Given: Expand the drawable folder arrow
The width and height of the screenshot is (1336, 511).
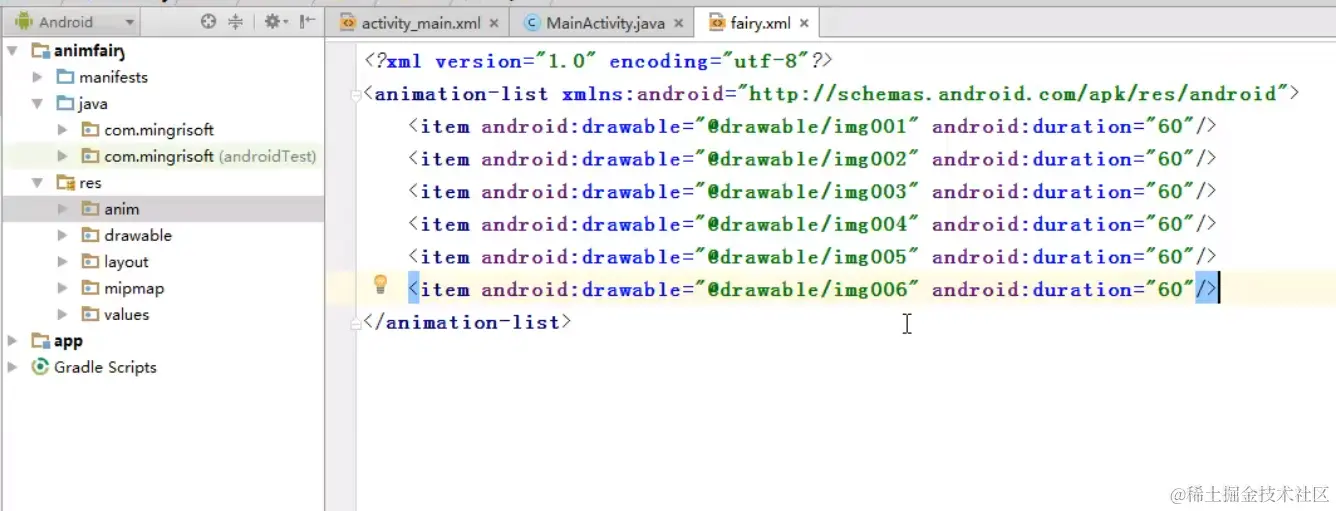Looking at the screenshot, I should [x=62, y=235].
